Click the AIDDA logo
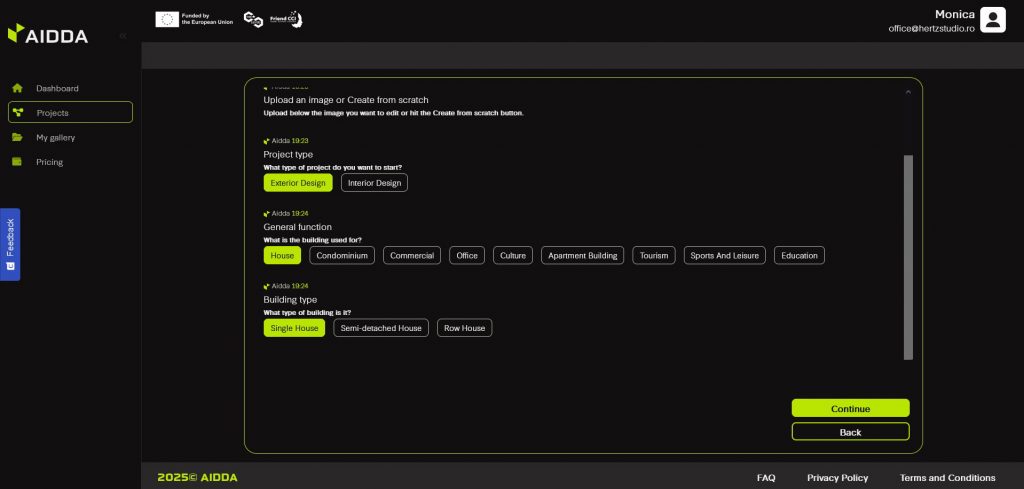 pos(48,35)
